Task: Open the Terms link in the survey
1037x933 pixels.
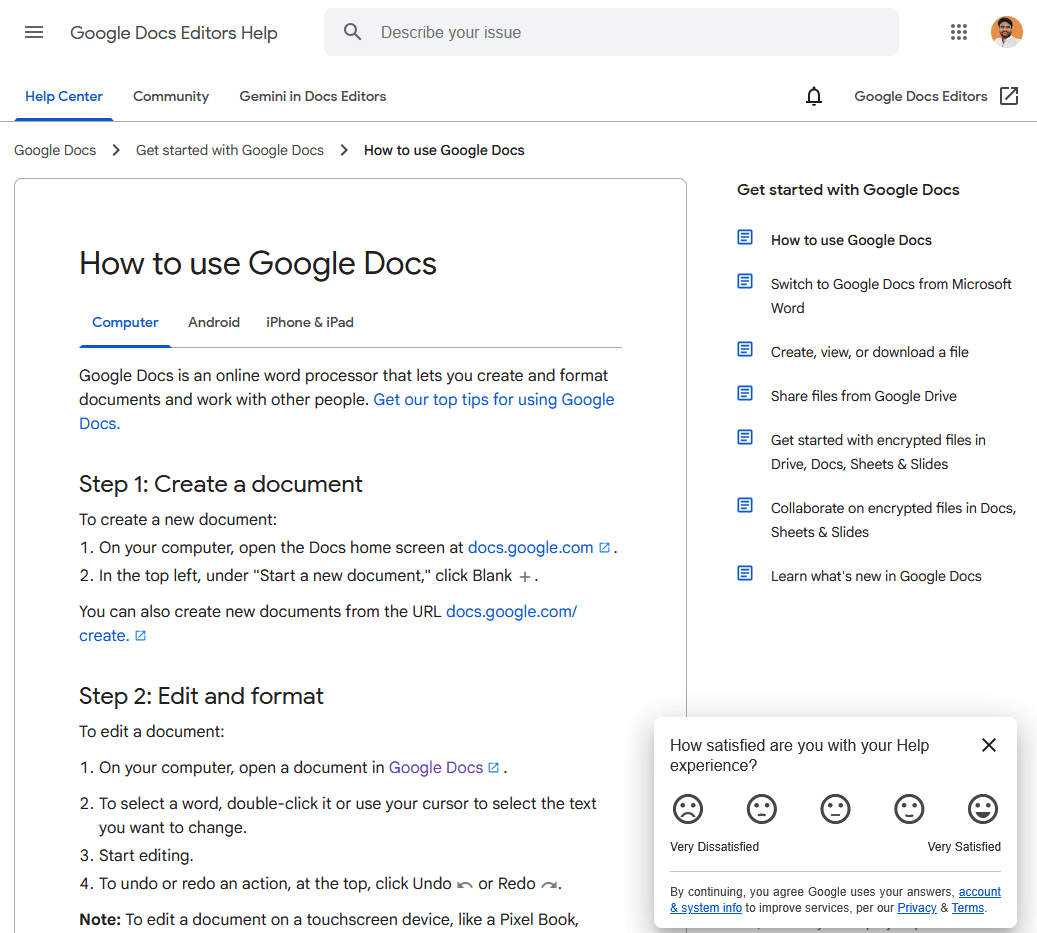Action: (968, 908)
